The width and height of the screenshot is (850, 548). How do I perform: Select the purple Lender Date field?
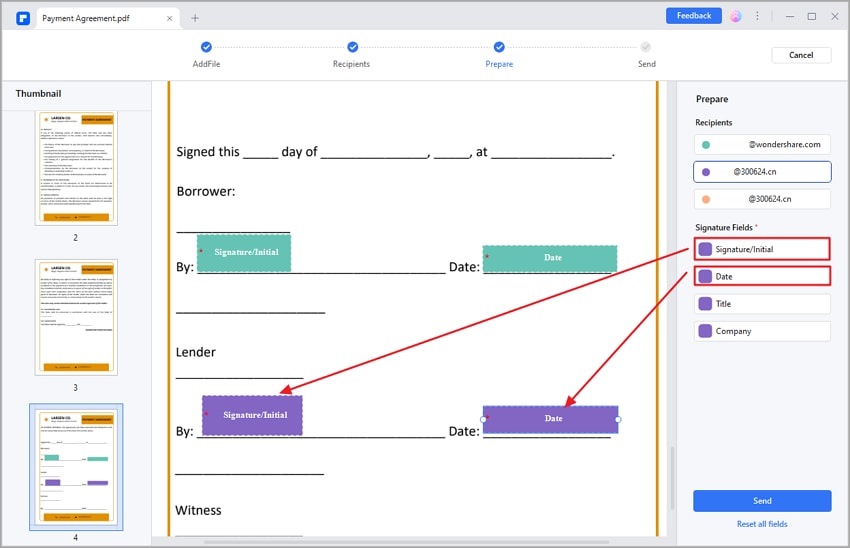[551, 419]
